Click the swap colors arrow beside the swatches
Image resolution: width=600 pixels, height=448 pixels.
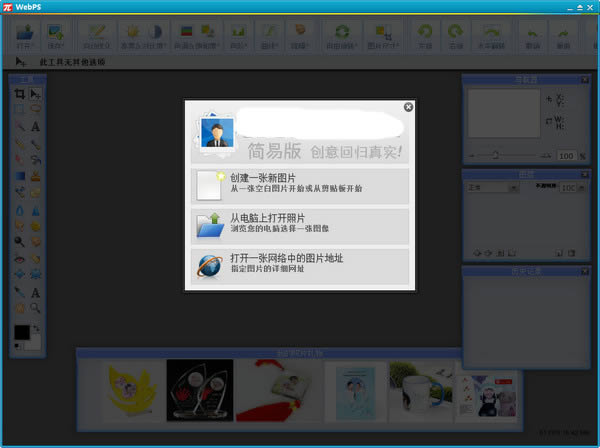tap(36, 328)
